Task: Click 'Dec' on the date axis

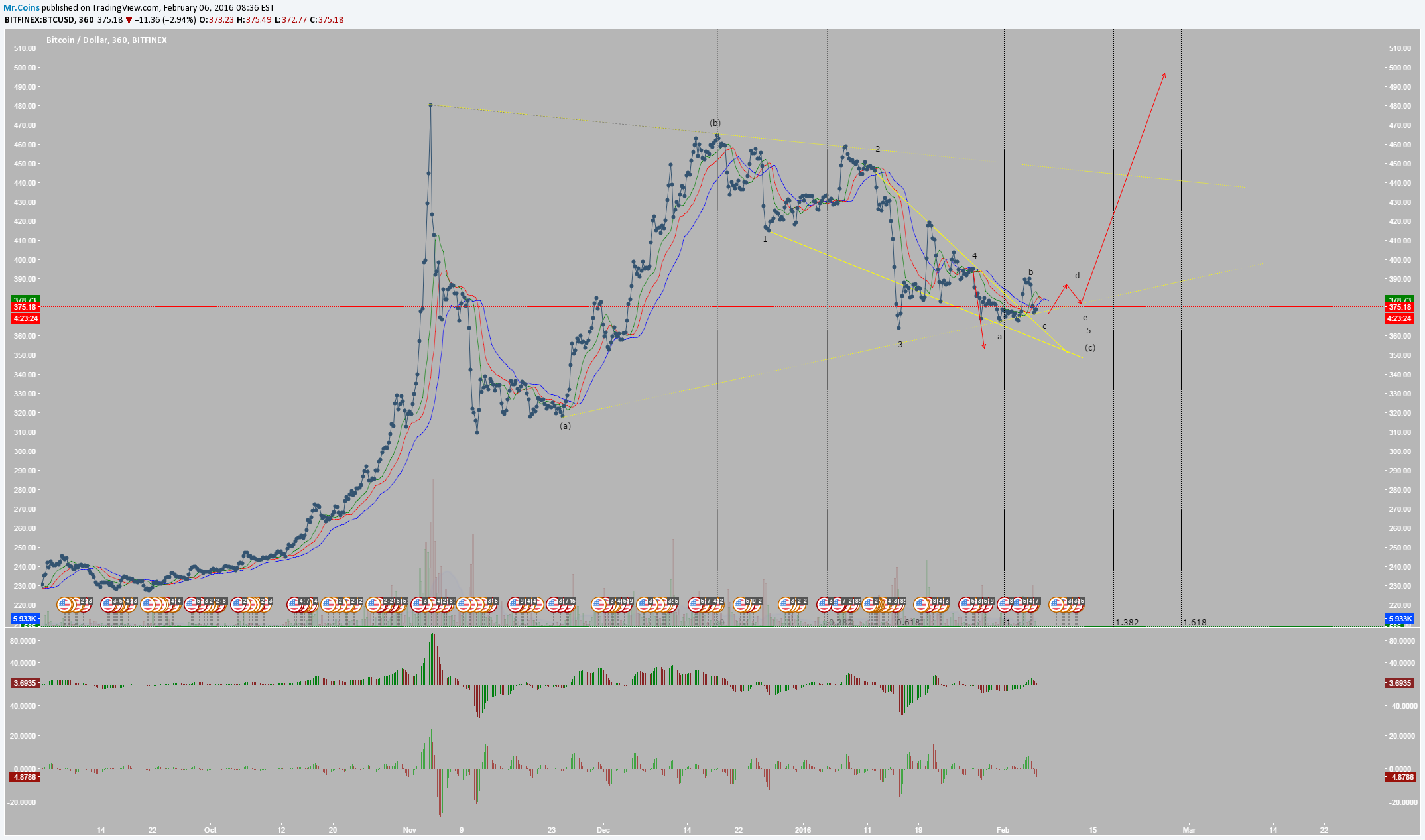Action: (x=603, y=830)
